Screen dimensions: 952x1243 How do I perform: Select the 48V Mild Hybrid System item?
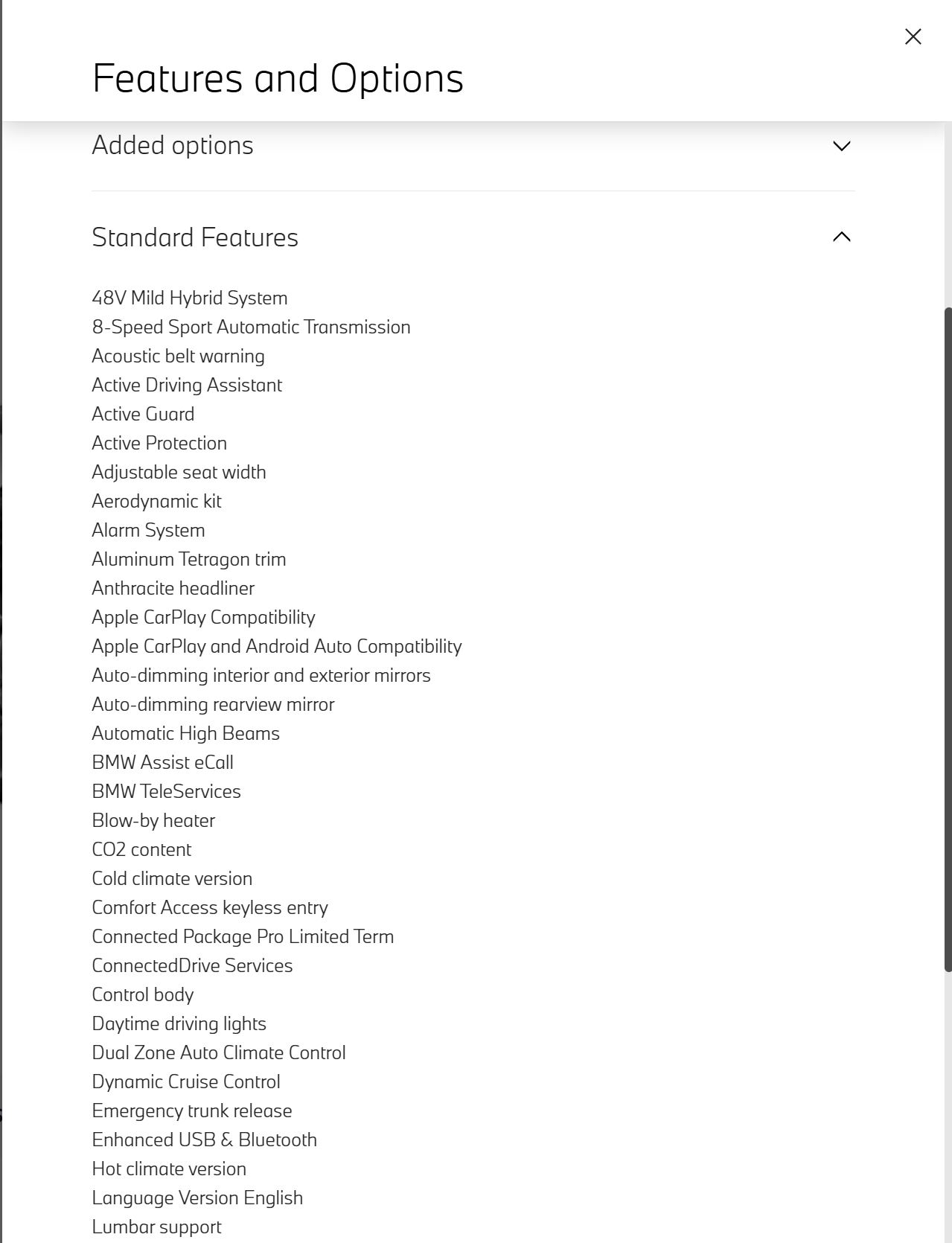[x=190, y=298]
